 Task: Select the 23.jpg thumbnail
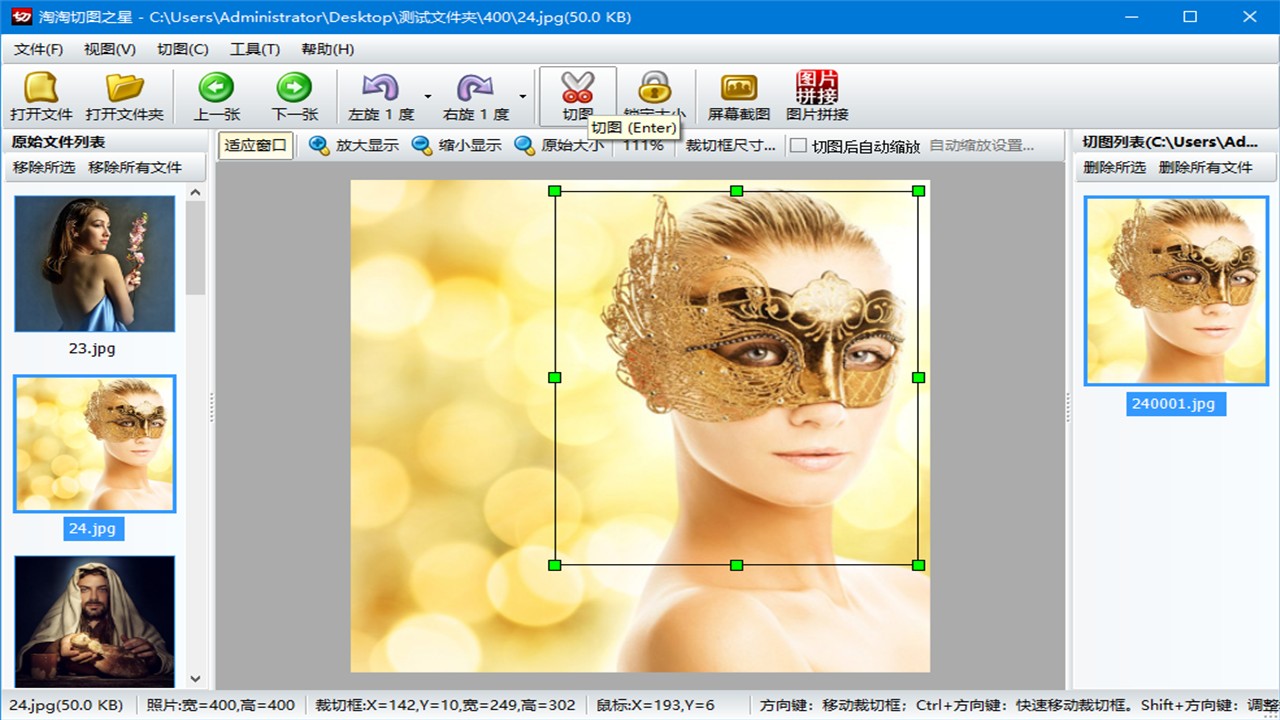tap(94, 264)
